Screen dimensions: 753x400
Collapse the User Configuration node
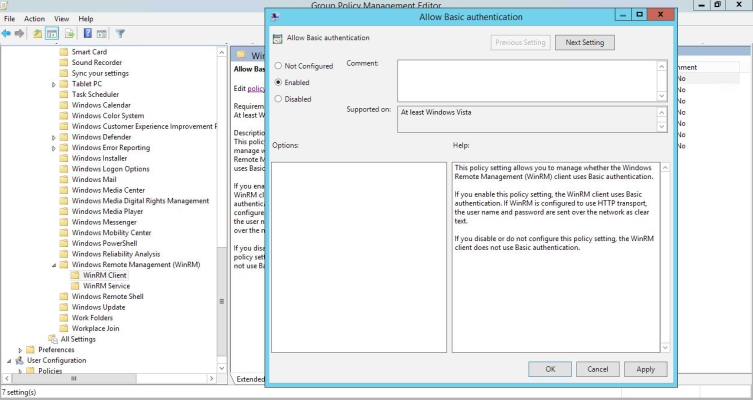point(9,361)
